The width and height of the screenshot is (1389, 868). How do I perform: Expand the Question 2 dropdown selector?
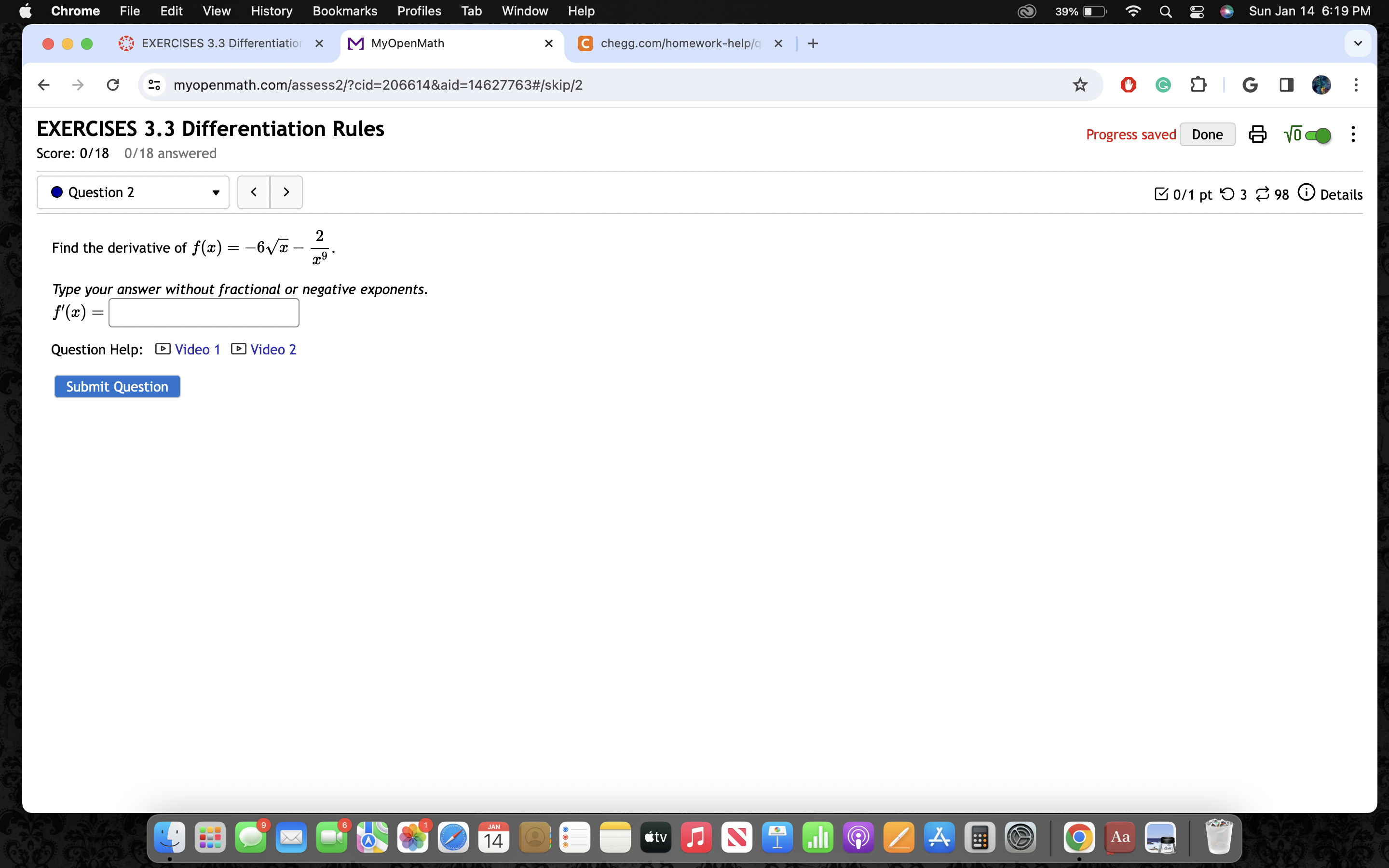point(133,192)
